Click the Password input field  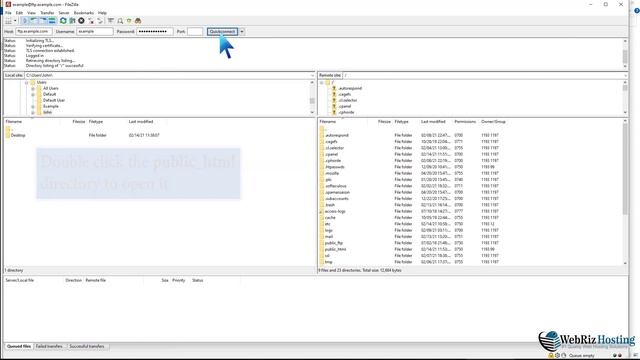[x=154, y=31]
